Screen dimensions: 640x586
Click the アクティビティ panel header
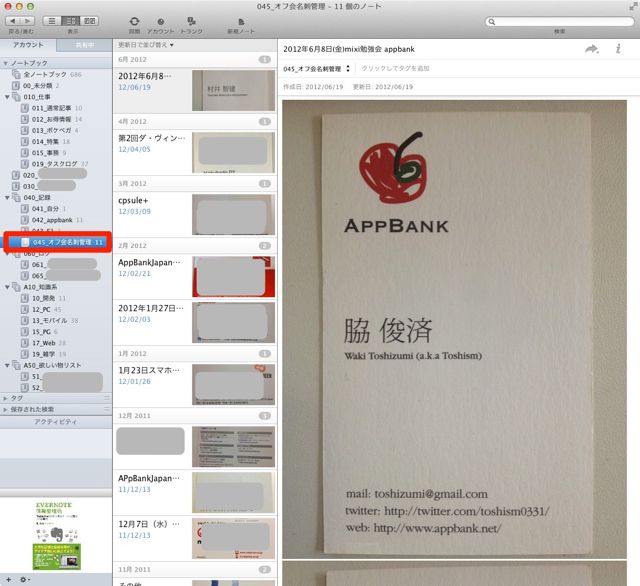(x=56, y=422)
